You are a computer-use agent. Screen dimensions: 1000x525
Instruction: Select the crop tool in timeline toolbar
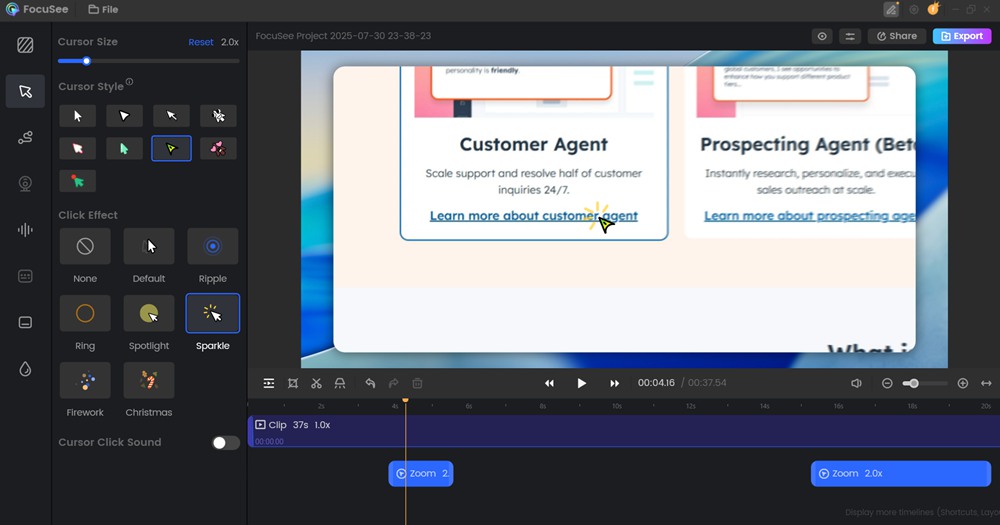click(293, 383)
